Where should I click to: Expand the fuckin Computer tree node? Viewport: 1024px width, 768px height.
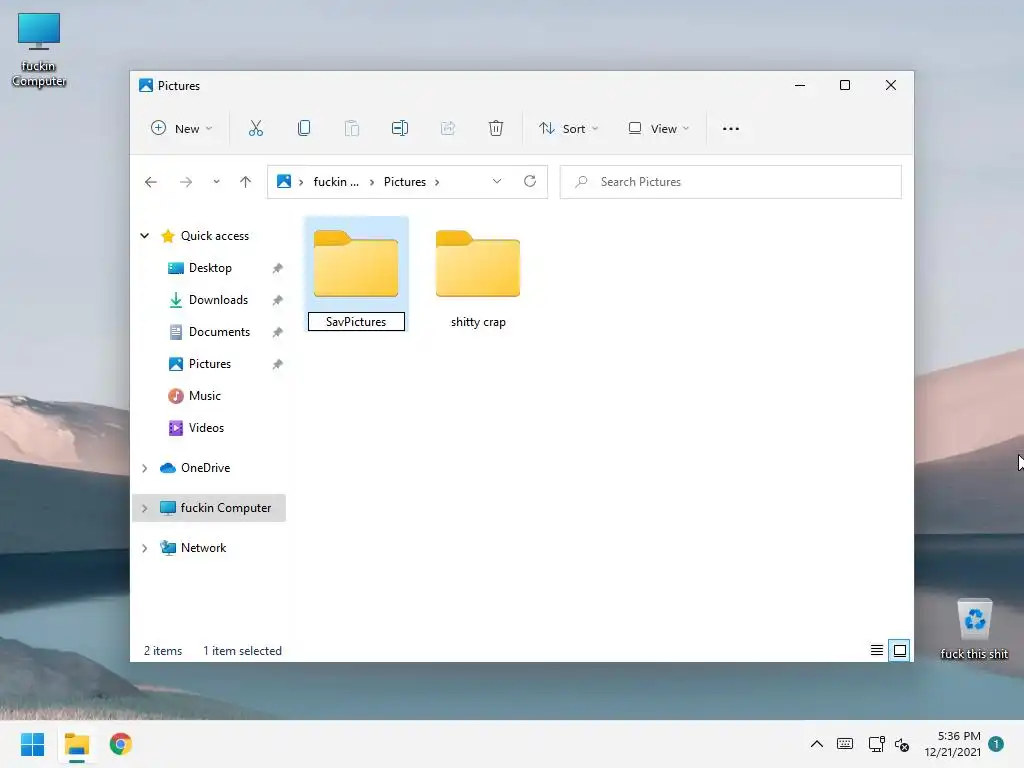point(144,508)
